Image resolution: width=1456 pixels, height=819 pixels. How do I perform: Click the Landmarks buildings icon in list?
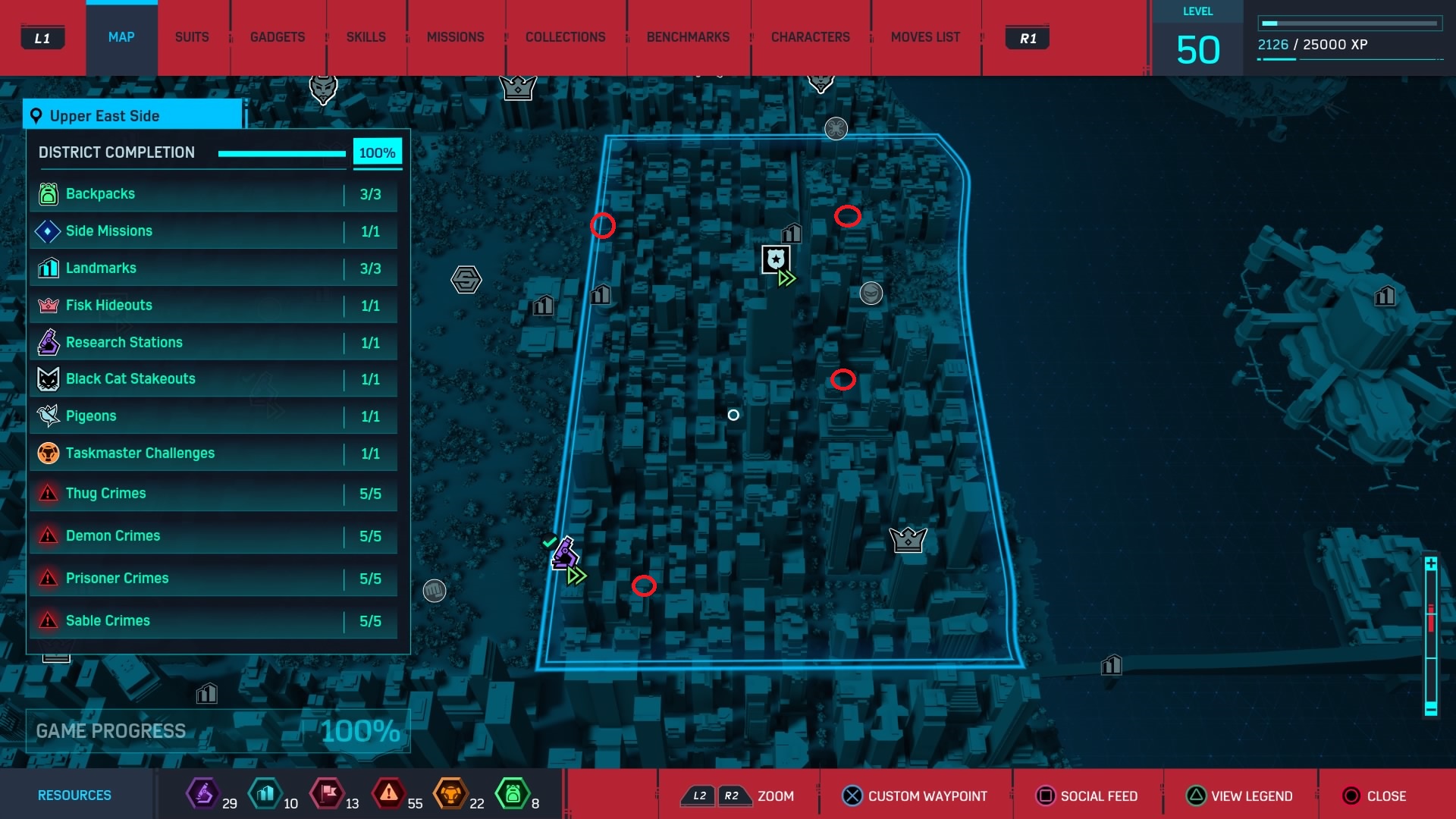coord(48,268)
